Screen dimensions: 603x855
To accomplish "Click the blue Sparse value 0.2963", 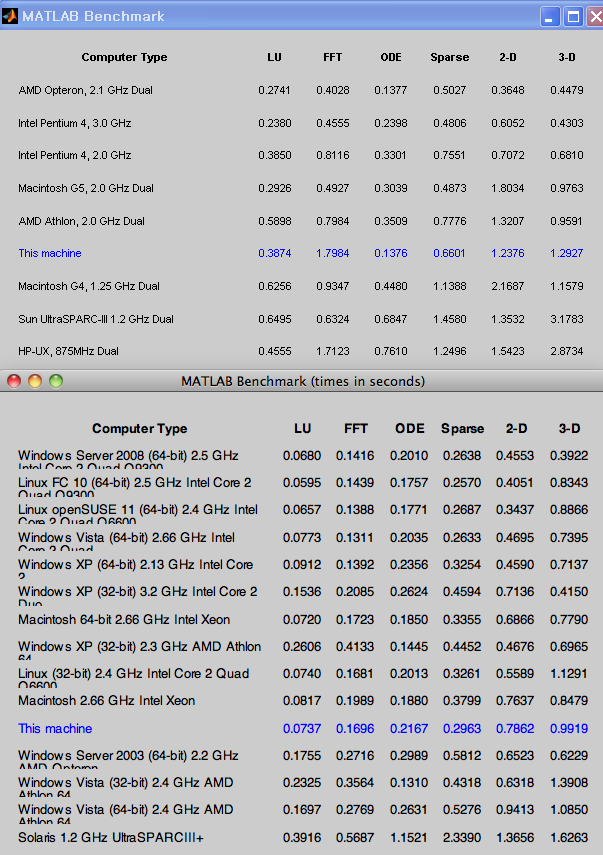I will (x=462, y=728).
